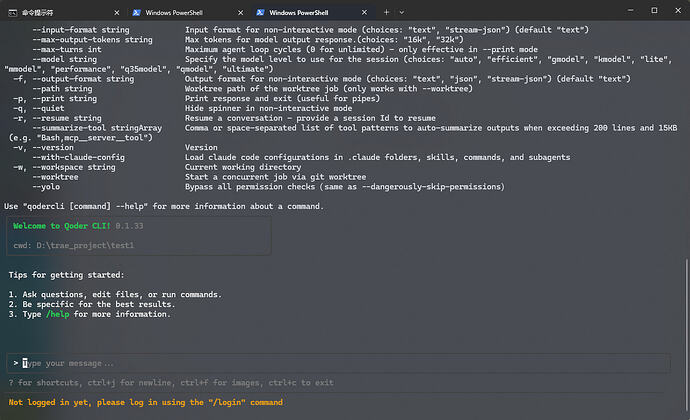Click the '--max-turns int' option text
The width and height of the screenshot is (690, 420).
67,49
